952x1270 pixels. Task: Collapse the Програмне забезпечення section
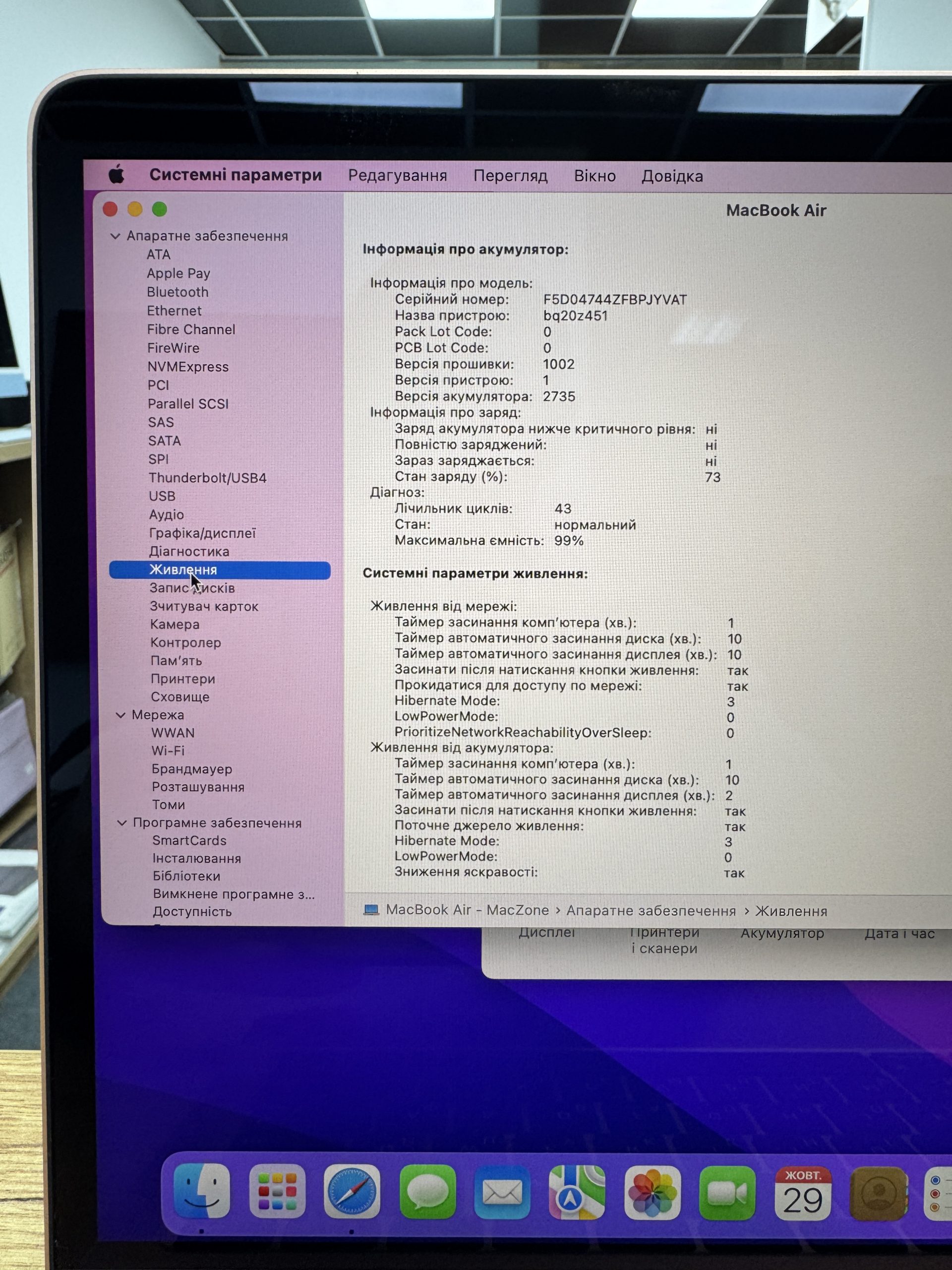pyautogui.click(x=121, y=823)
